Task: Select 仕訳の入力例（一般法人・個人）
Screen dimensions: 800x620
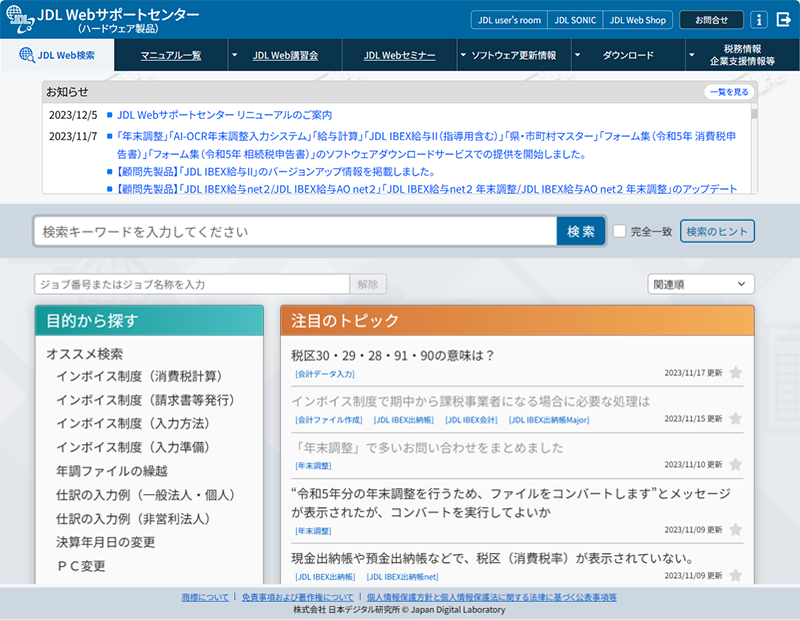Action: tap(145, 494)
